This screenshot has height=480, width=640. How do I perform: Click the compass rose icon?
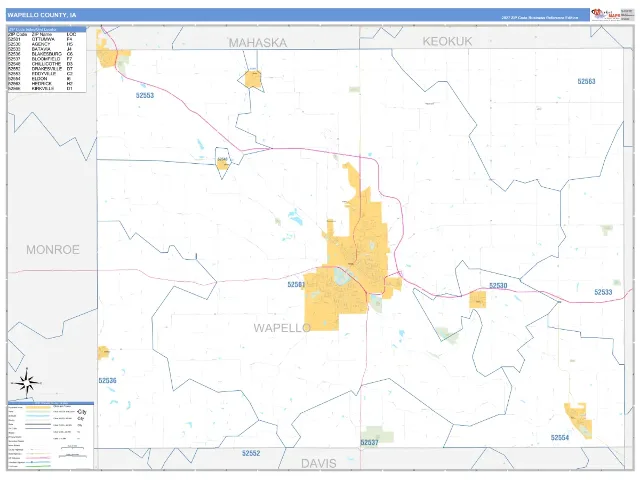tap(27, 382)
